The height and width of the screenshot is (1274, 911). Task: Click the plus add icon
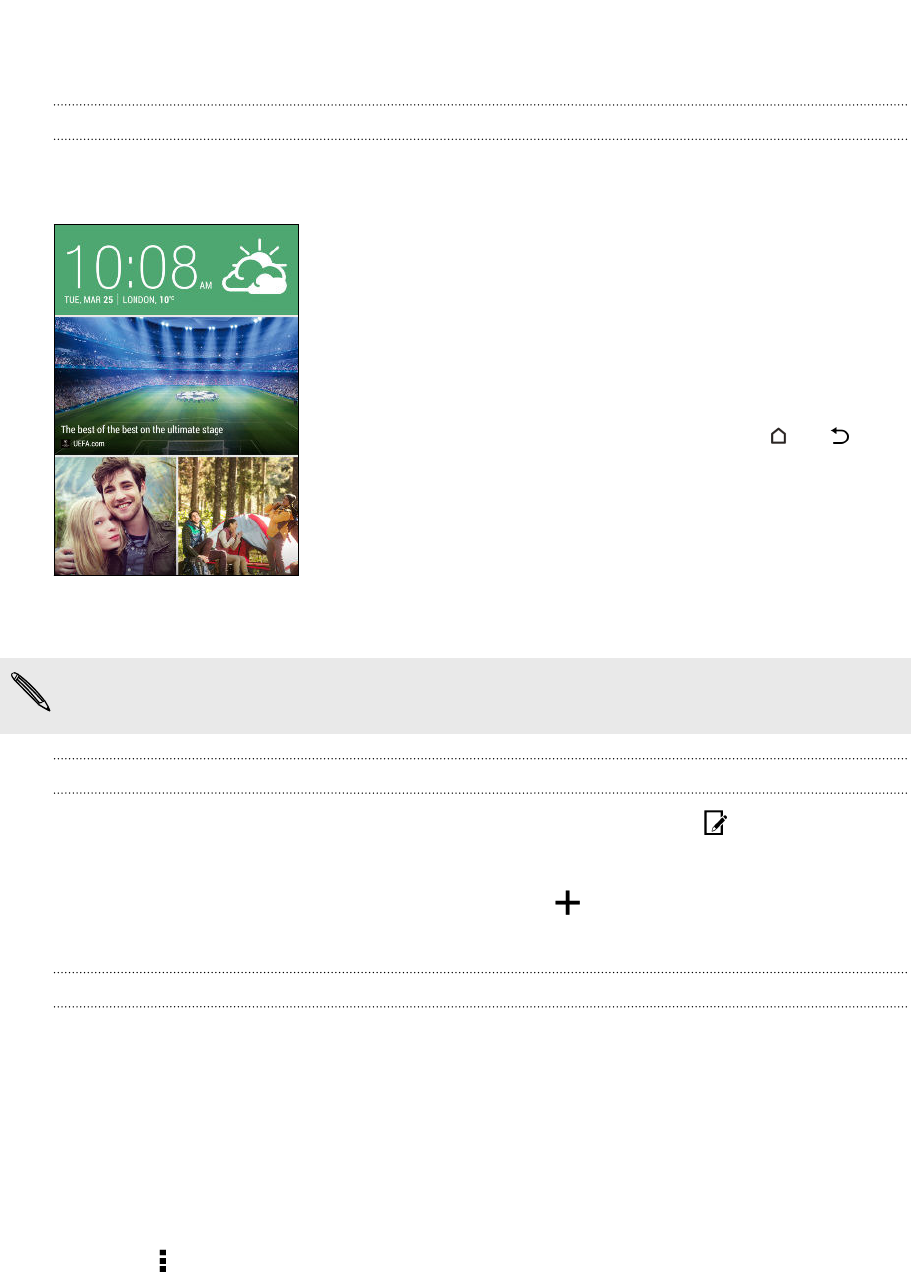click(567, 902)
